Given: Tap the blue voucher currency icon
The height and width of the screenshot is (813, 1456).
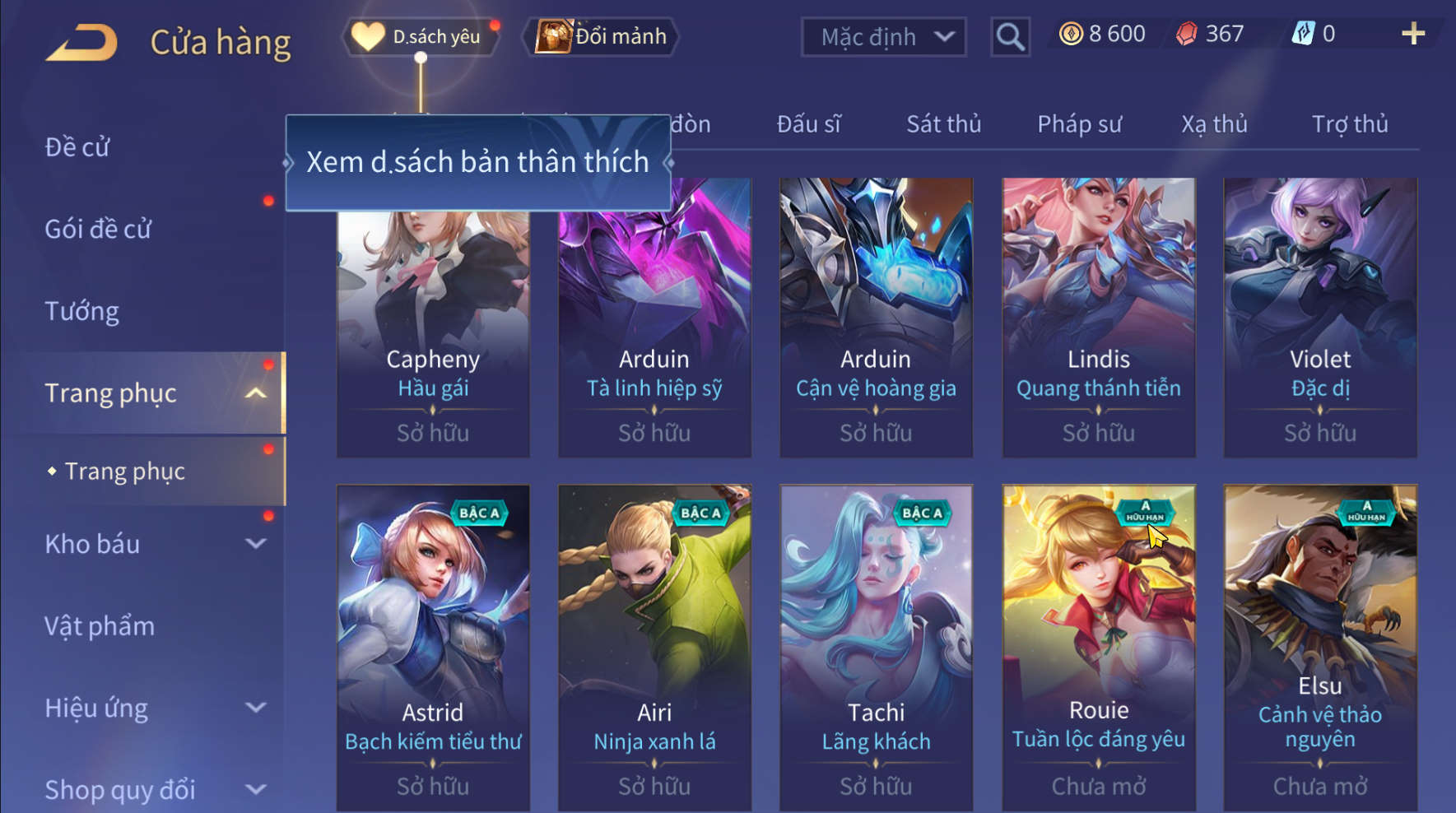Looking at the screenshot, I should [x=1303, y=34].
